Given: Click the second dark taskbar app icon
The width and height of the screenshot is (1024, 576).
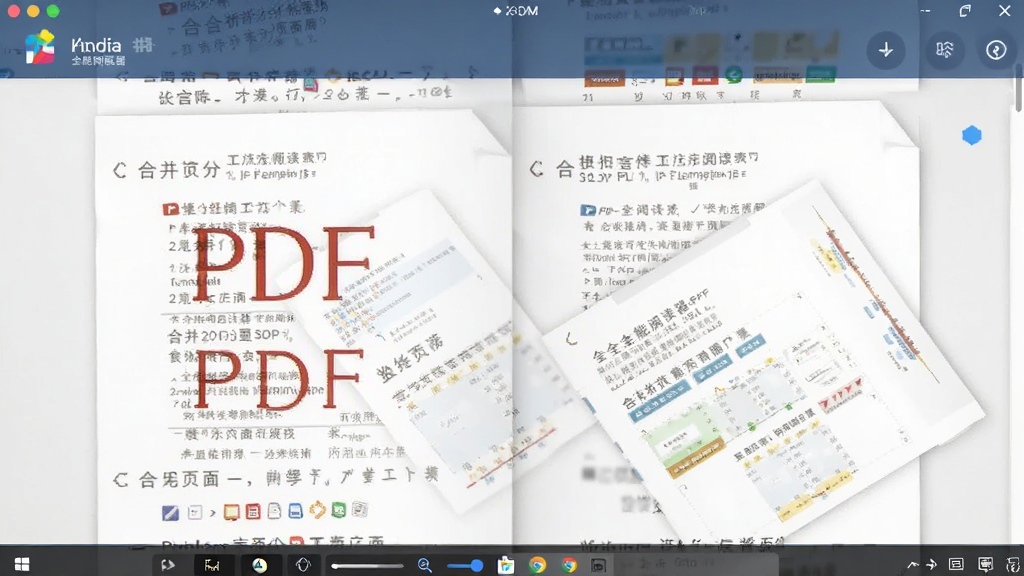Looking at the screenshot, I should coord(212,565).
